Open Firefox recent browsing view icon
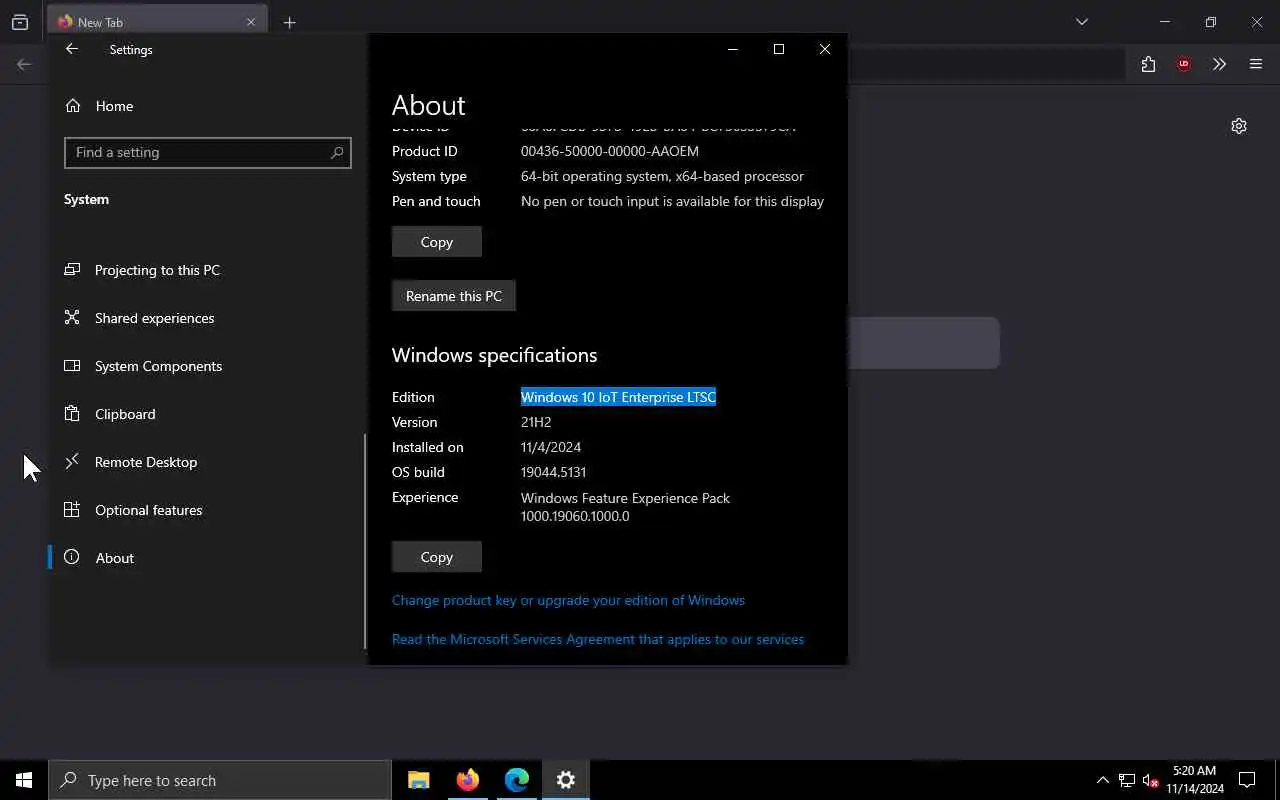 [20, 22]
